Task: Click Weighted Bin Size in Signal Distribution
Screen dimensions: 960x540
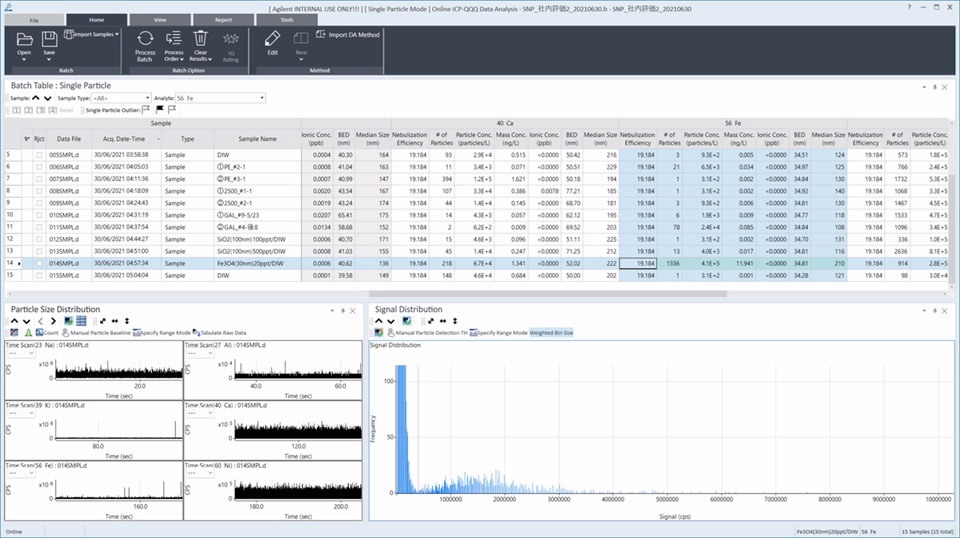Action: [x=551, y=332]
